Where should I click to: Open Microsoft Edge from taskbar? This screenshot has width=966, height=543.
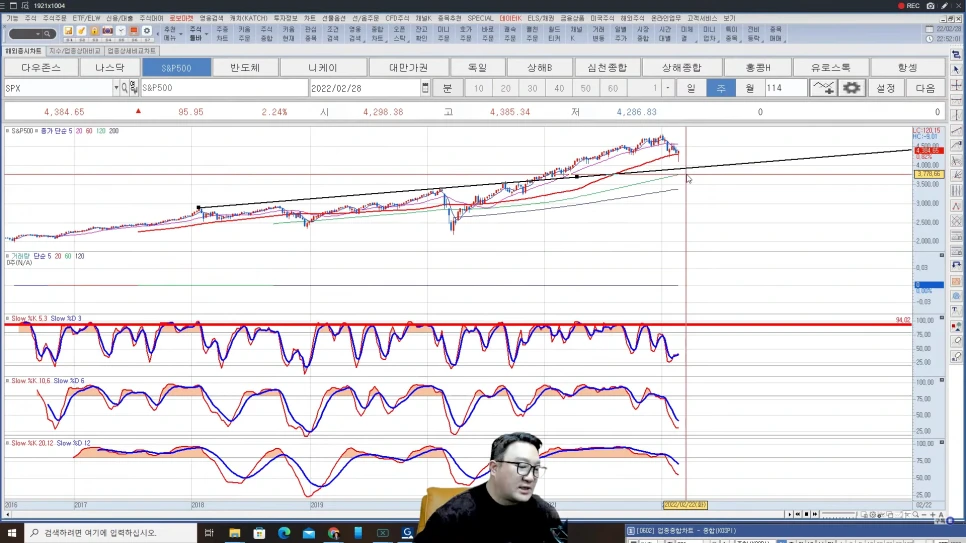(x=284, y=533)
